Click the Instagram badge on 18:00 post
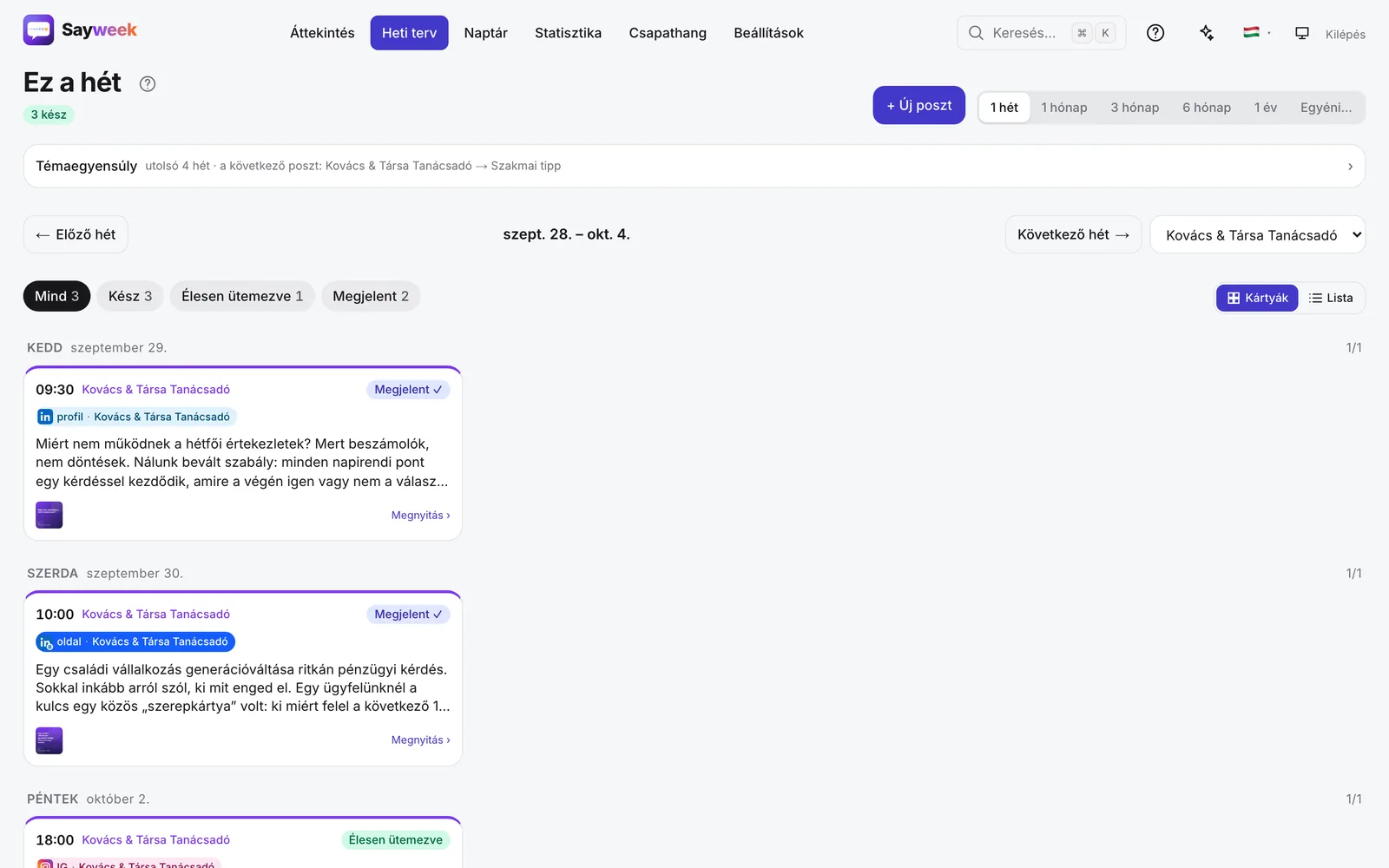Screen dimensions: 1389x868 pyautogui.click(x=128, y=864)
